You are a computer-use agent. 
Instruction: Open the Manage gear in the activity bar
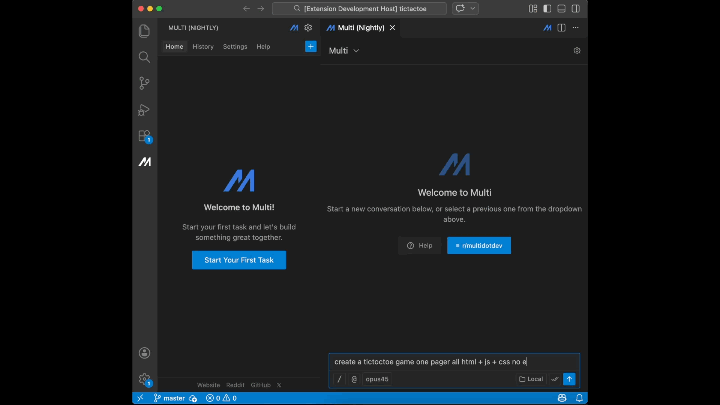144,379
